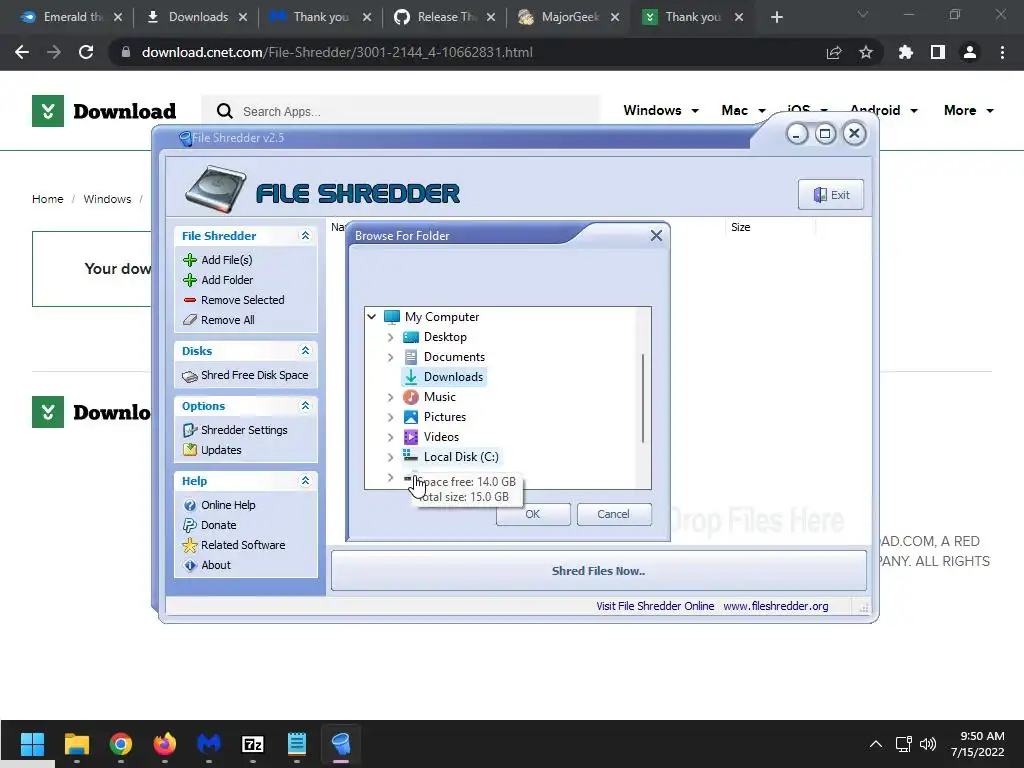Bookmark this page with the star icon
Image resolution: width=1024 pixels, height=768 pixels.
tap(866, 52)
